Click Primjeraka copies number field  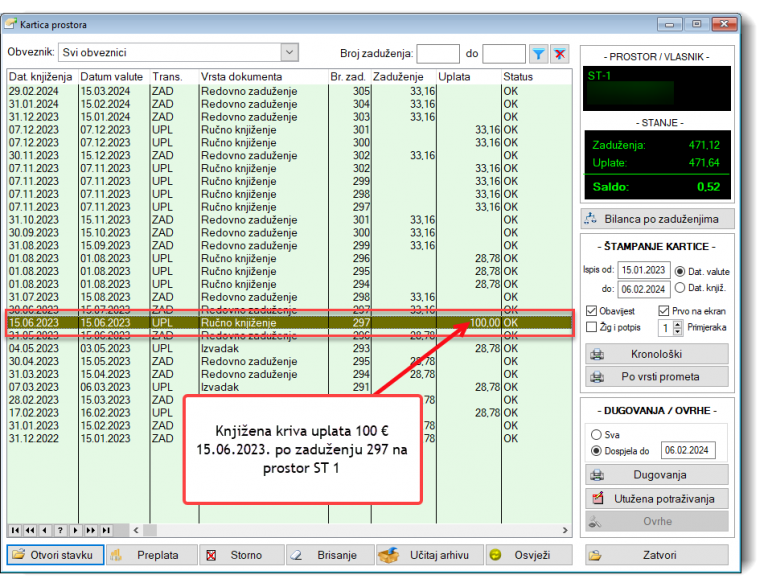(x=666, y=328)
